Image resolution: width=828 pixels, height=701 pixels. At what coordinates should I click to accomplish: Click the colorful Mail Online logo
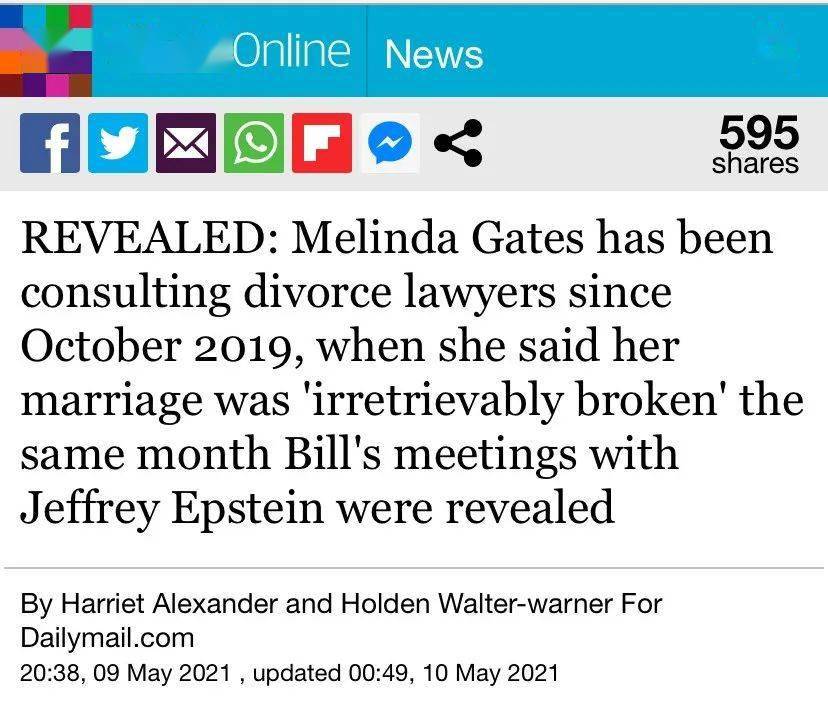pos(46,50)
